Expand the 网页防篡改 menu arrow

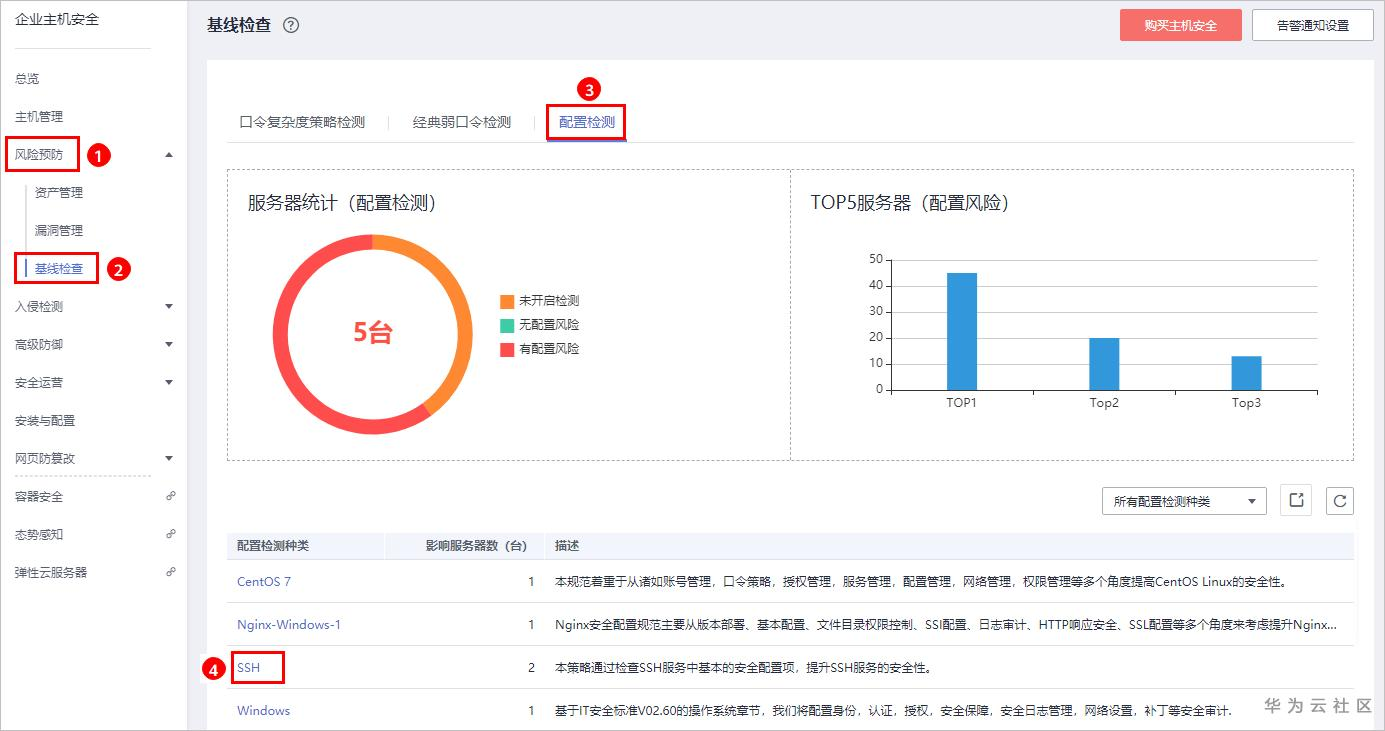coord(169,459)
